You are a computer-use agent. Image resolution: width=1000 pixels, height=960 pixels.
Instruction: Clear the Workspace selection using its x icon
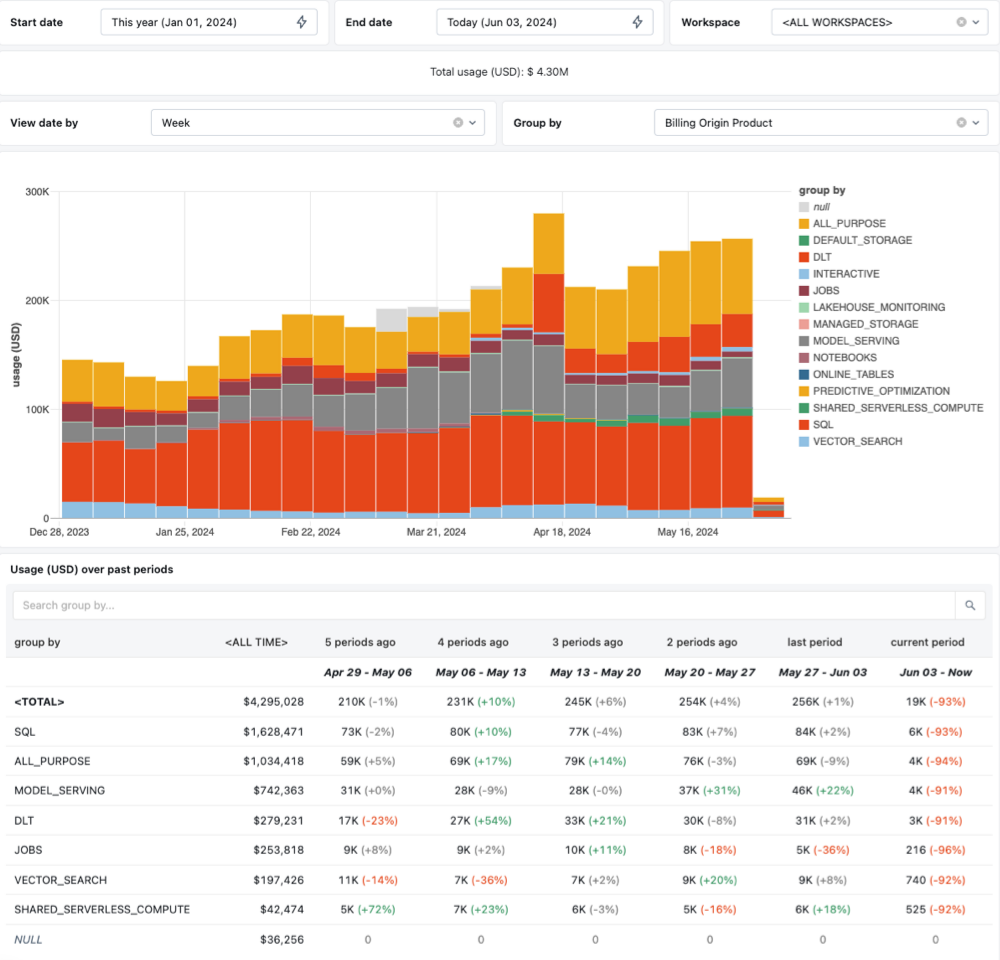[x=959, y=22]
